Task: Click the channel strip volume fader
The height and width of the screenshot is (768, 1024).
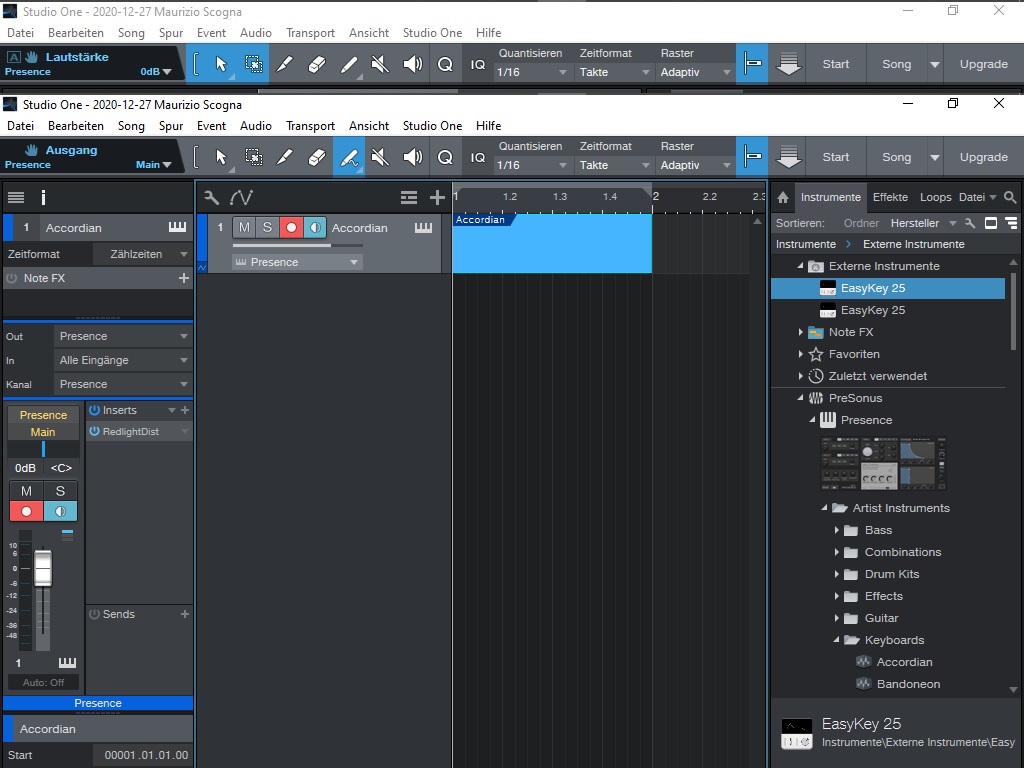Action: click(x=43, y=568)
